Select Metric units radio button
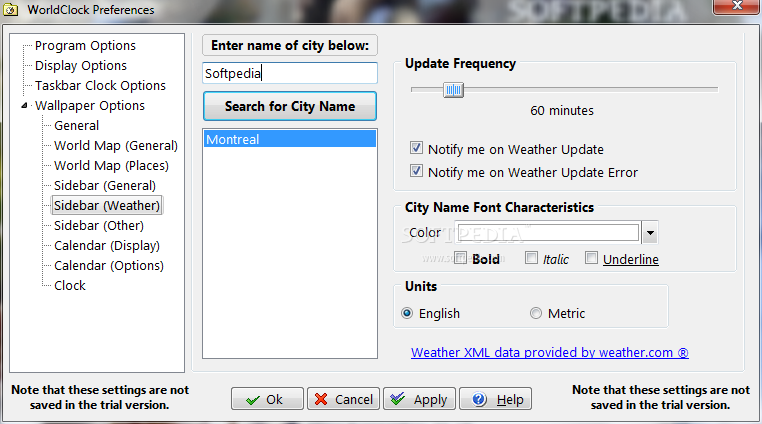This screenshot has width=762, height=424. point(536,313)
